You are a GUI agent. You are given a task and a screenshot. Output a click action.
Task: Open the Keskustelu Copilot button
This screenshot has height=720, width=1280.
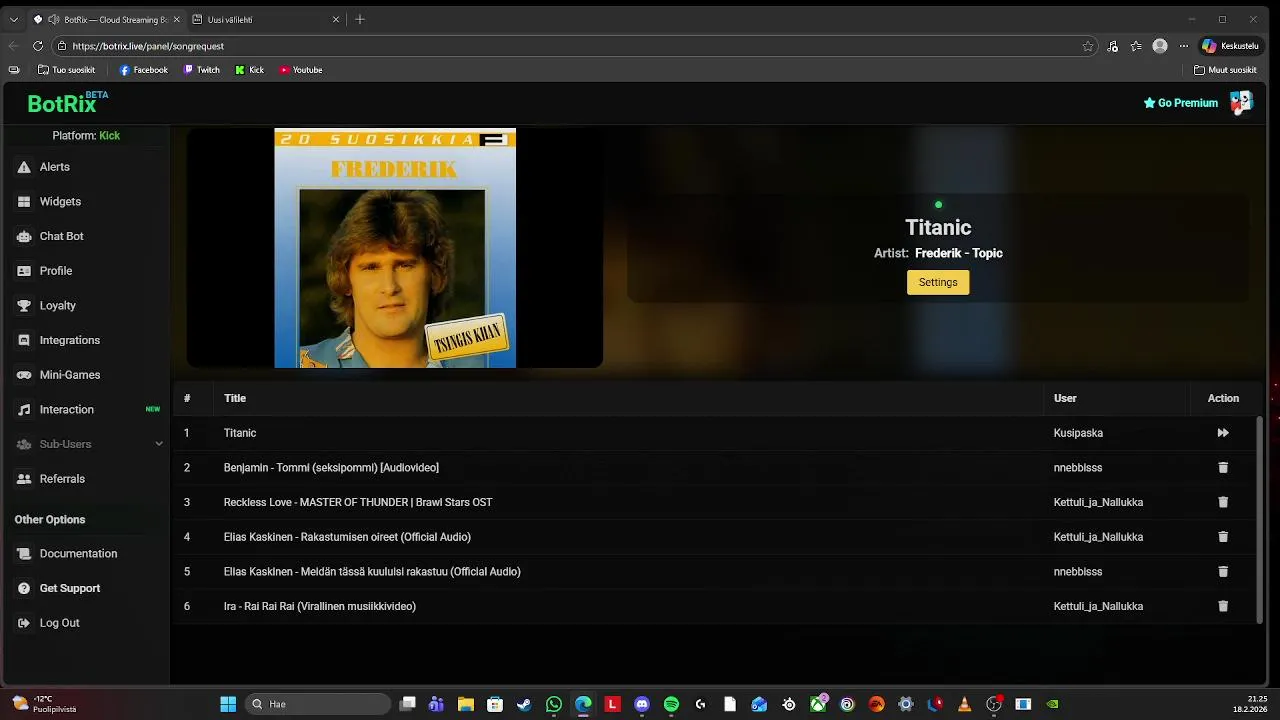1230,46
